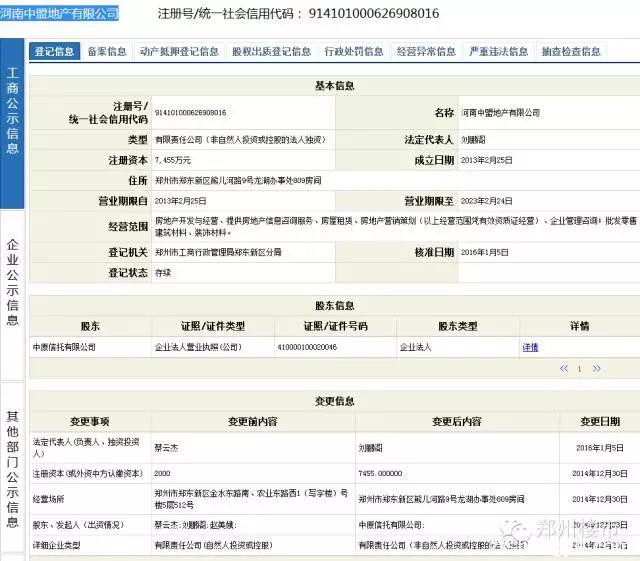The height and width of the screenshot is (561, 640).
Task: Open the 抽查检查信息 tab
Action: (x=571, y=51)
